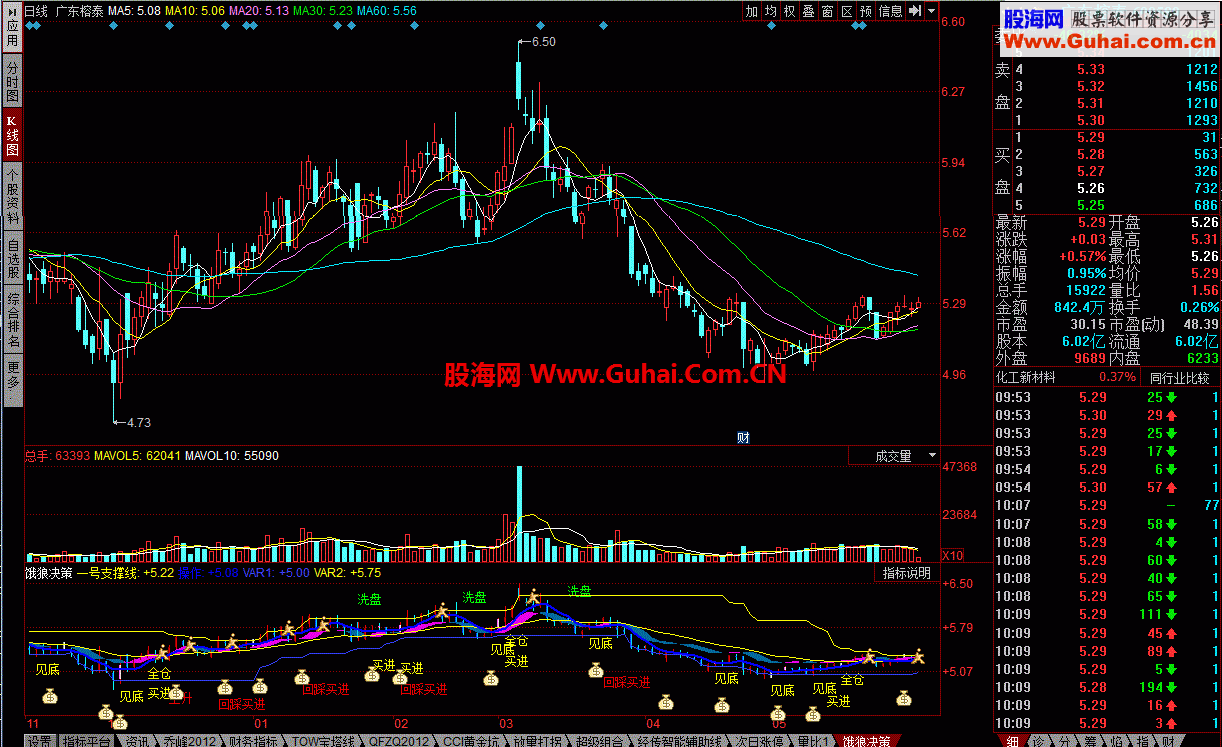Open the dropdown arrow beside the toolbar
Screen dimensions: 1222x747
coord(932,11)
